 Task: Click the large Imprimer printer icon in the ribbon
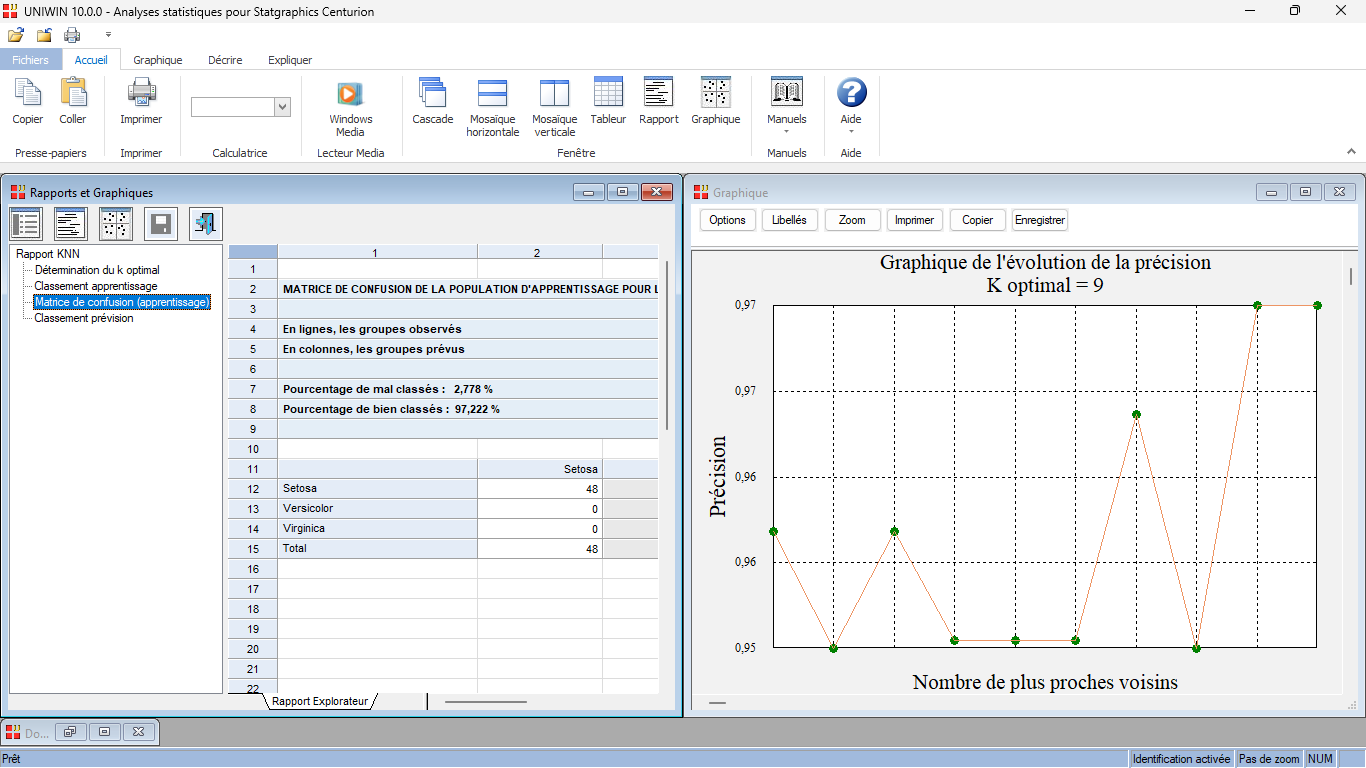[x=141, y=93]
